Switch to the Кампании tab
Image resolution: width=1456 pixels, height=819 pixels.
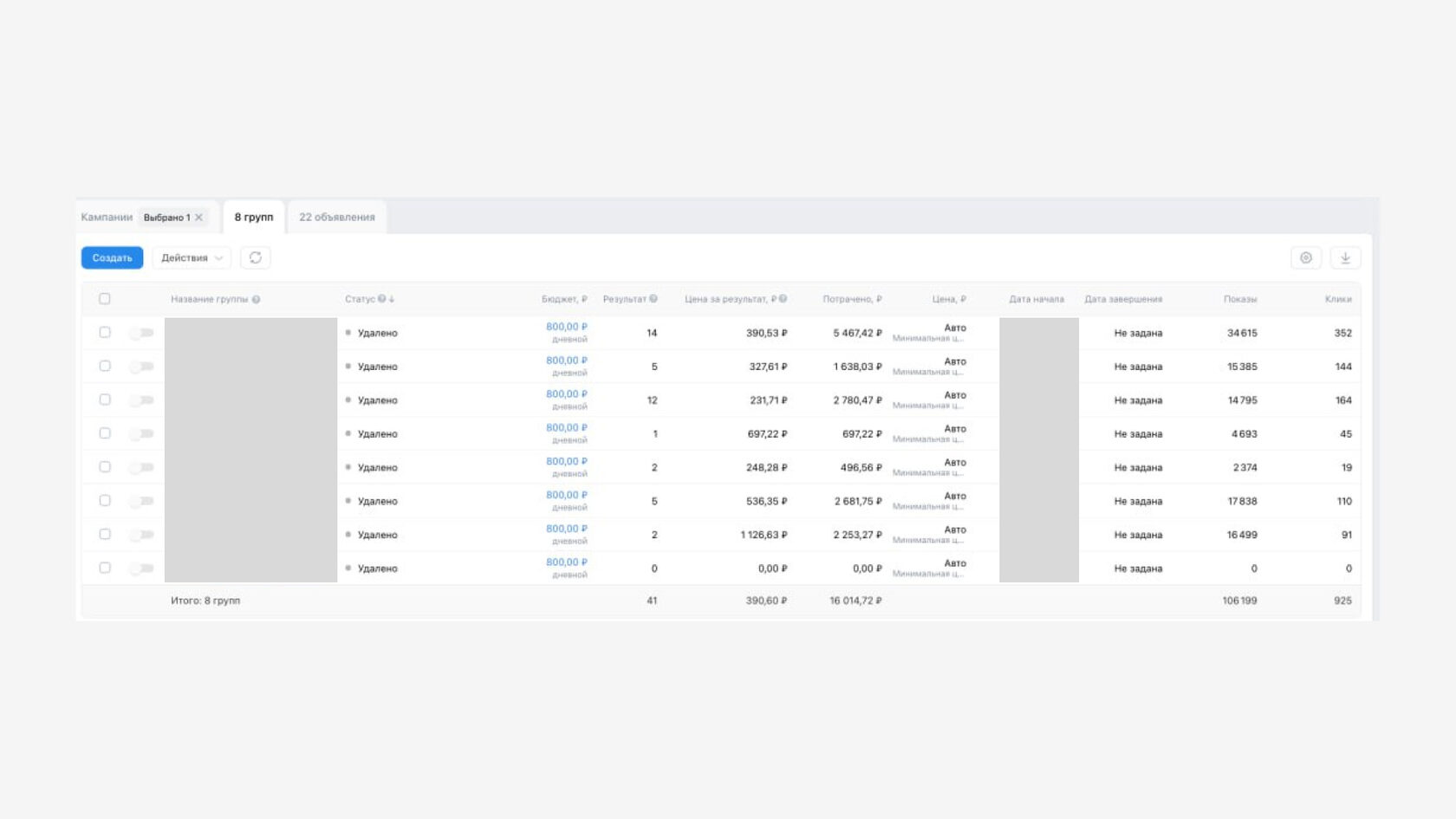(107, 218)
